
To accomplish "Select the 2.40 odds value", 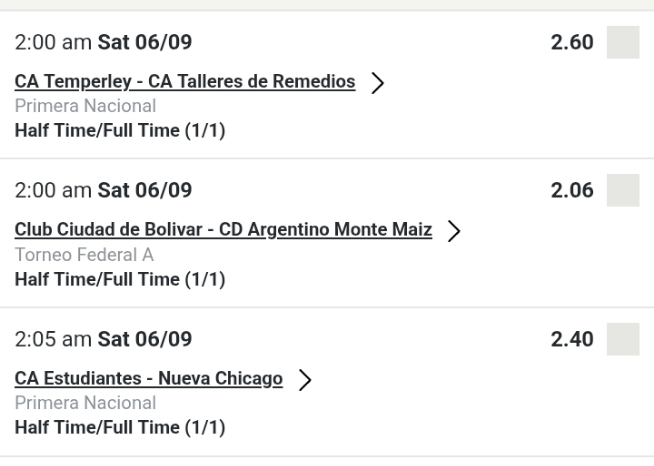I will [573, 338].
